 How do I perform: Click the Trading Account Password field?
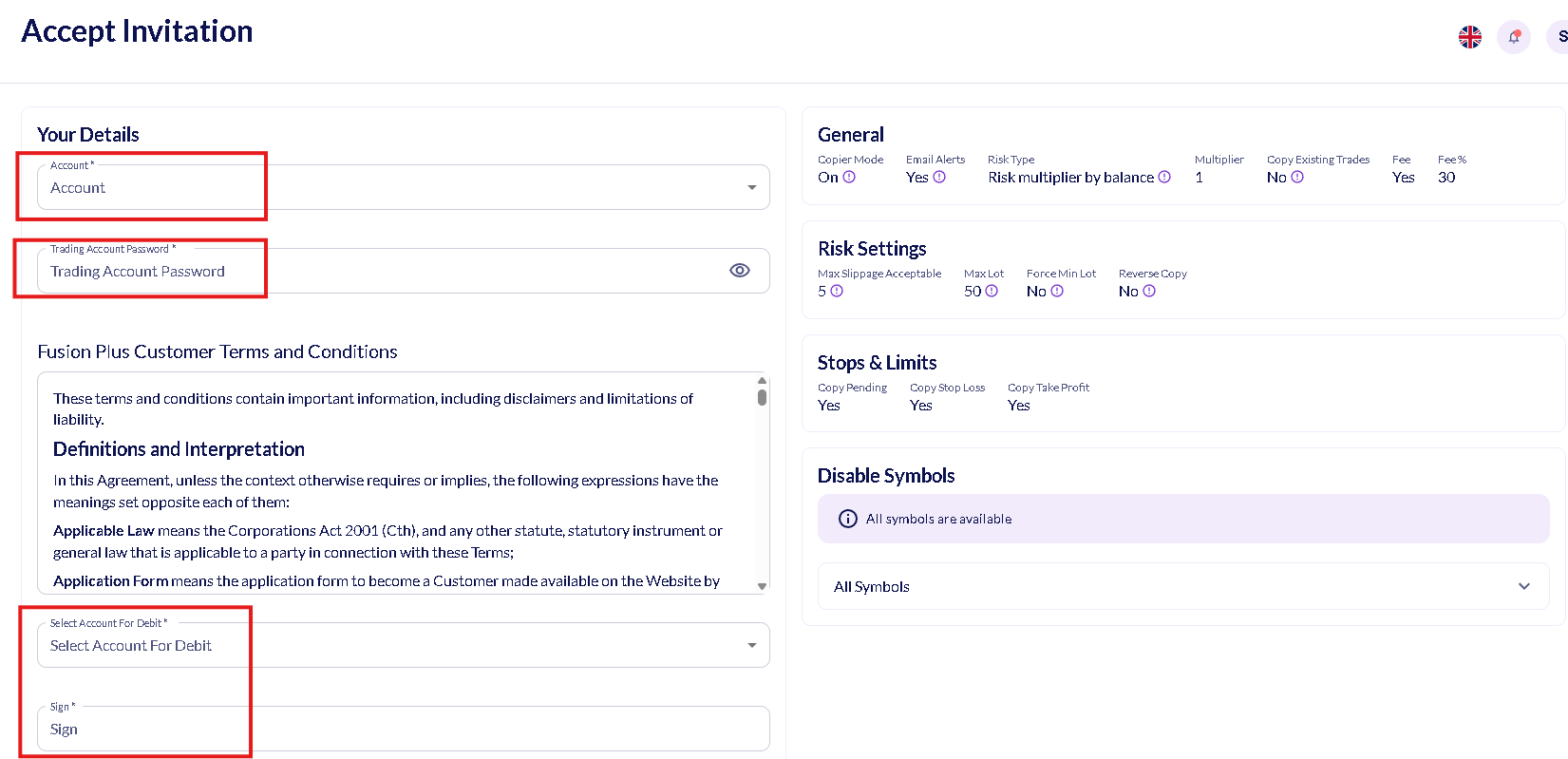(380, 272)
